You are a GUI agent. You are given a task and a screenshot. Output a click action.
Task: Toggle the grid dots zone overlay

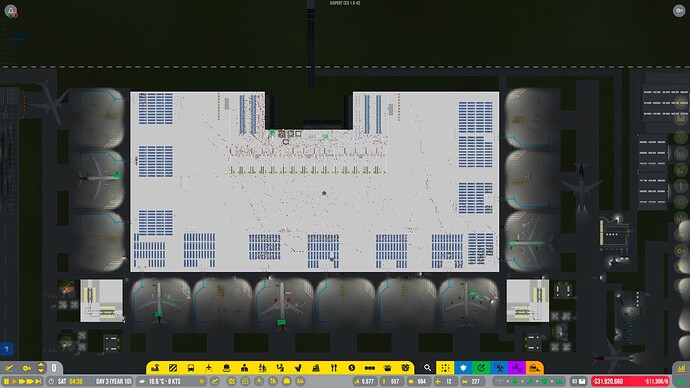coord(445,368)
